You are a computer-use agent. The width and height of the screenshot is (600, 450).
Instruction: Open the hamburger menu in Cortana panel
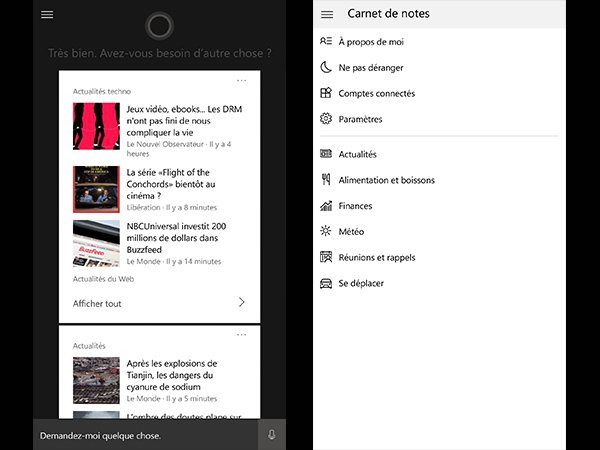pyautogui.click(x=47, y=15)
